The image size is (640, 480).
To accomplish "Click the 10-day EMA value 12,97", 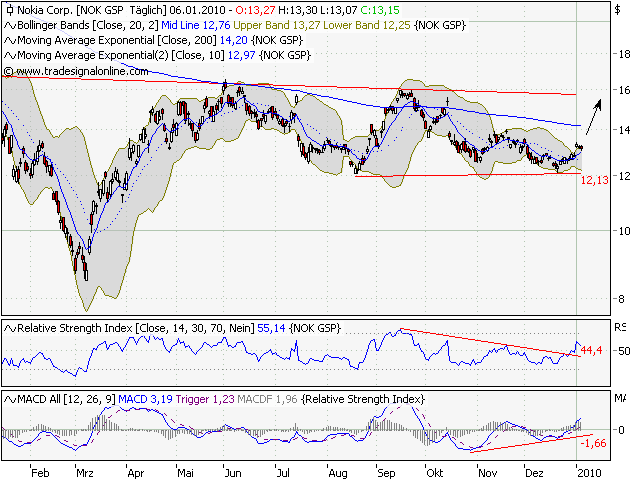I will click(x=242, y=55).
